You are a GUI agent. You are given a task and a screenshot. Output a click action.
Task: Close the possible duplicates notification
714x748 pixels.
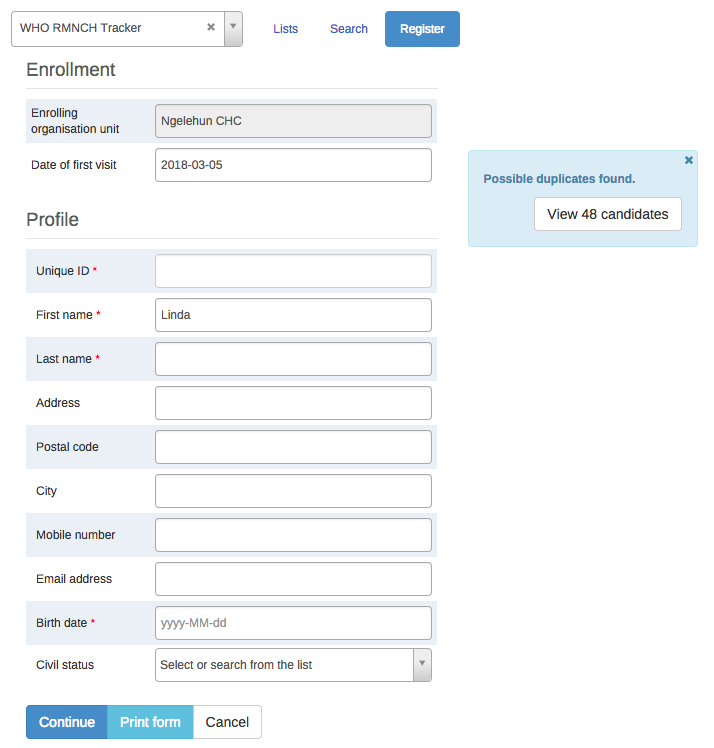coord(689,160)
